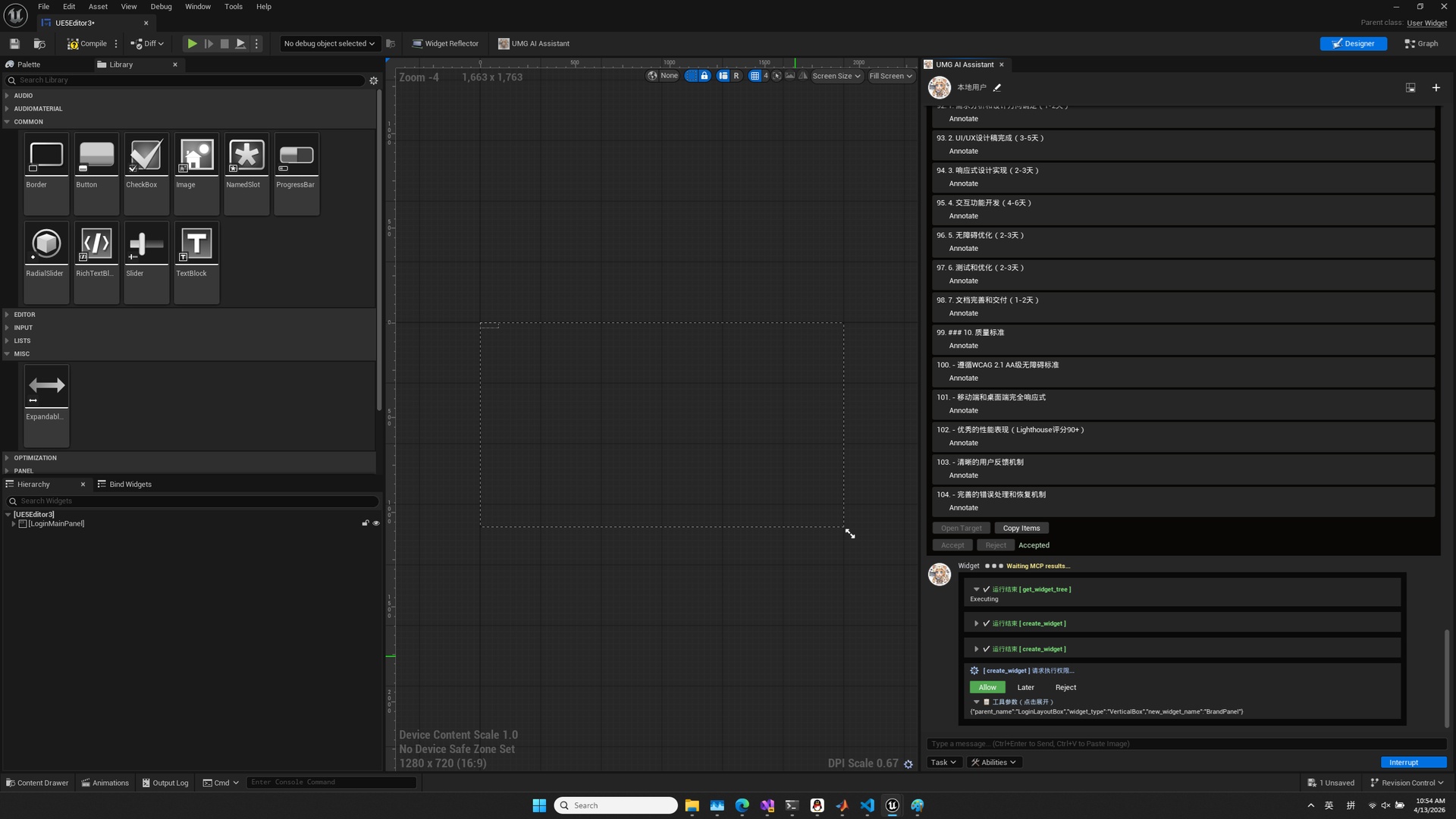Add the Border widget from palette

(46, 174)
